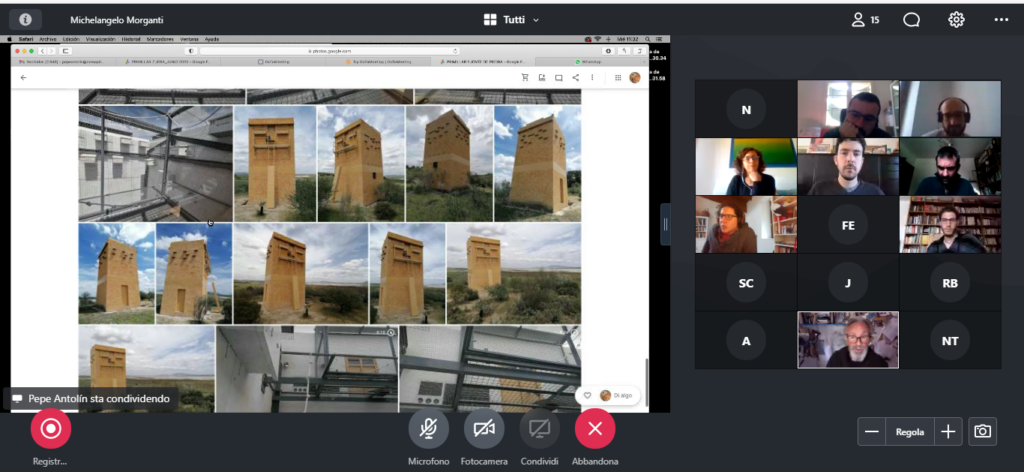The image size is (1024, 472).
Task: Open the bottom-left brick tower photo thumbnail
Action: [x=146, y=369]
